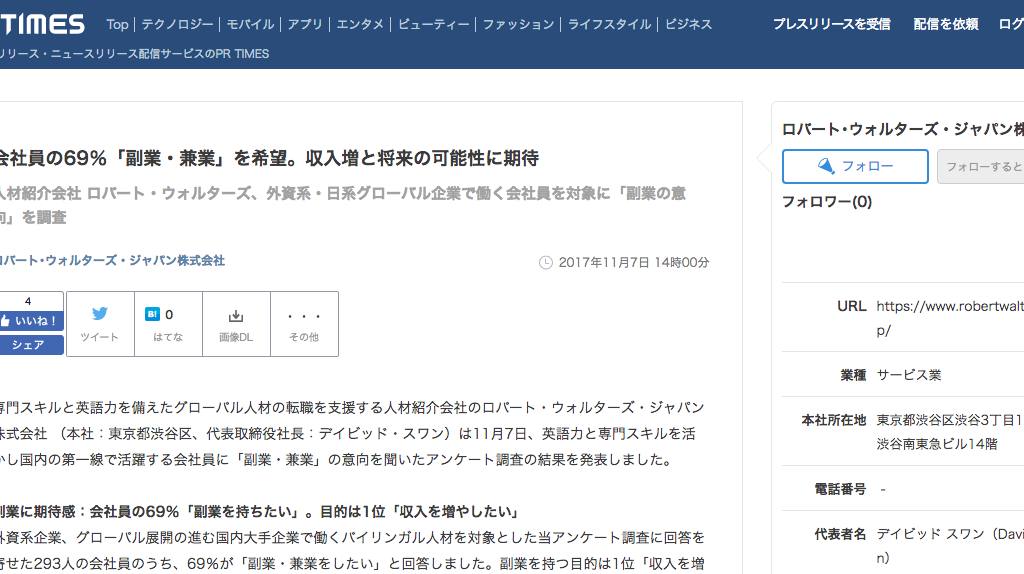Open the その他 three-dots menu
Viewport: 1024px width, 574px height.
coord(304,324)
